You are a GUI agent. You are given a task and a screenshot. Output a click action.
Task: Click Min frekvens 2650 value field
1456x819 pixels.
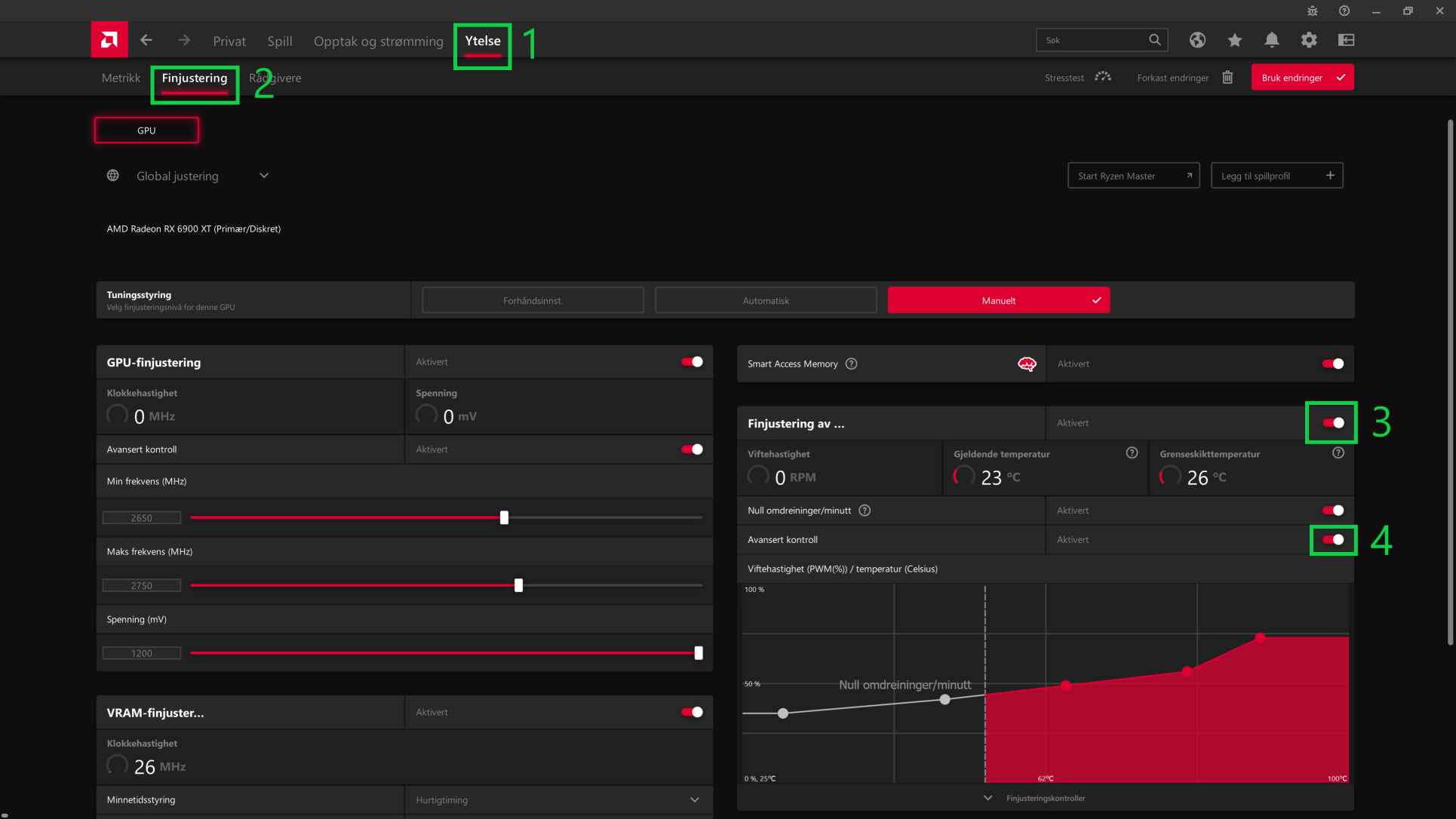tap(142, 517)
